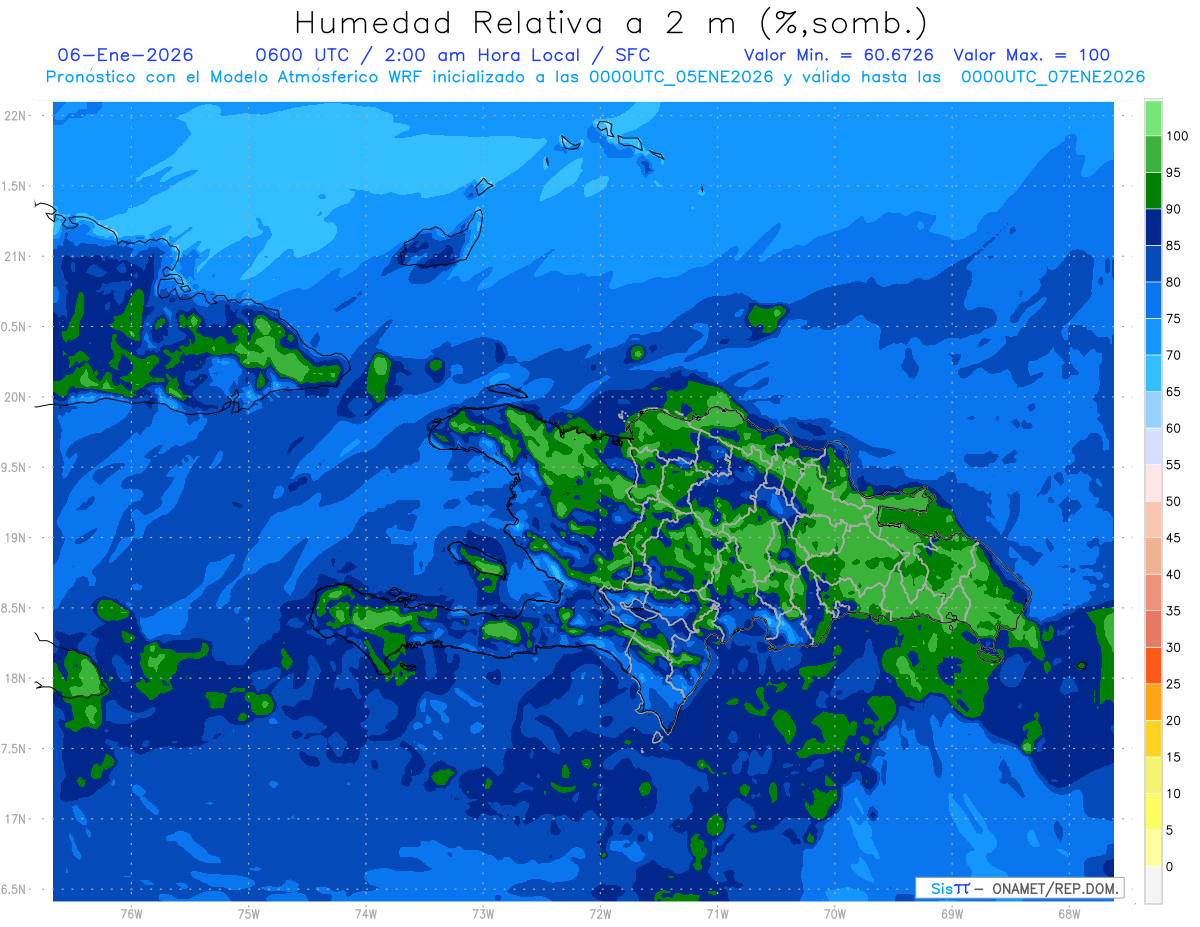Click the '17N' latitude label

pyautogui.click(x=16, y=818)
